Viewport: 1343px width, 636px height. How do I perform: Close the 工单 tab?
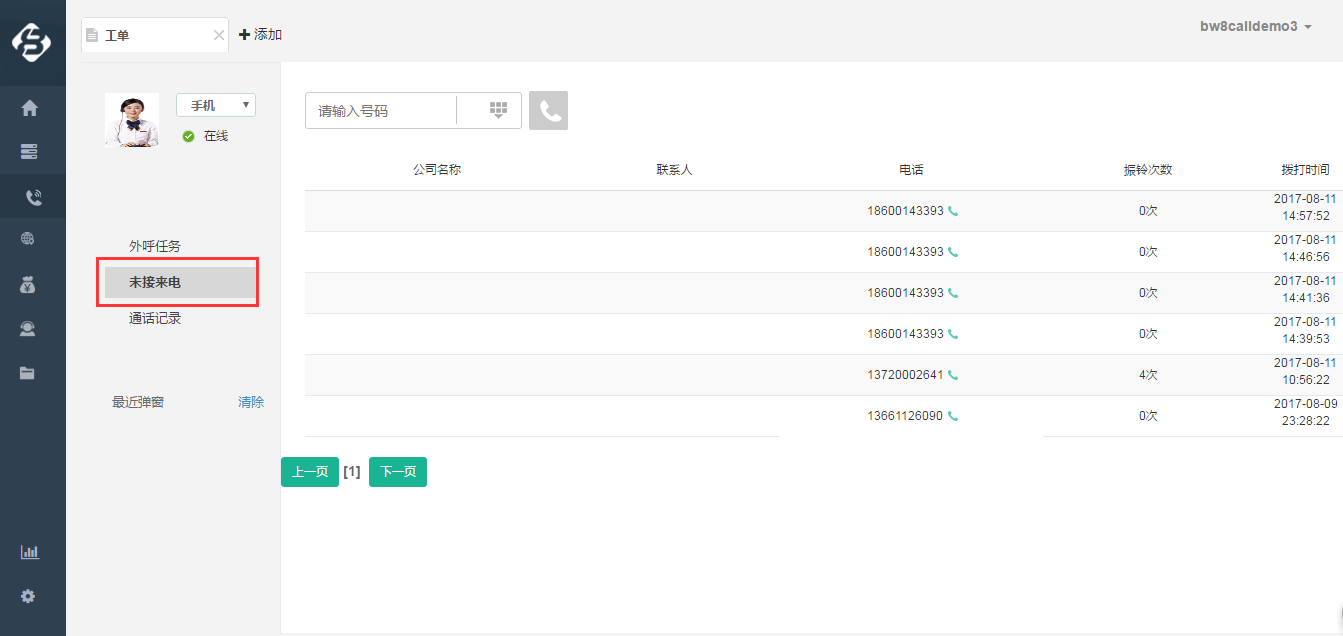click(219, 35)
